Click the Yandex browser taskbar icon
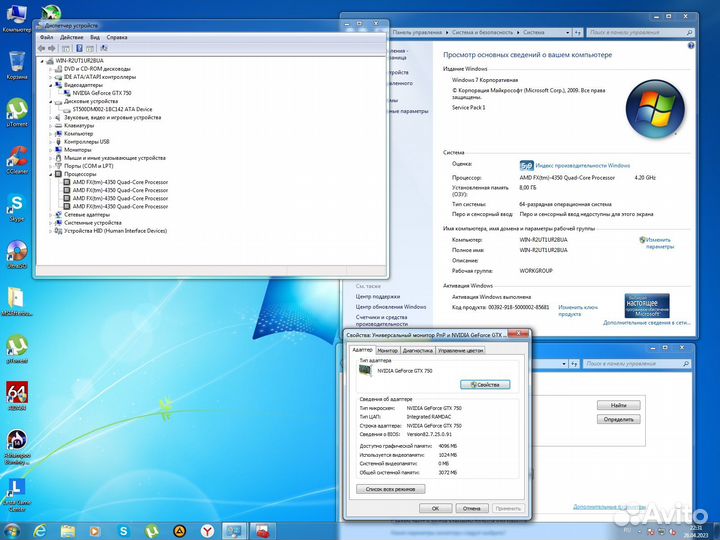 (x=206, y=530)
